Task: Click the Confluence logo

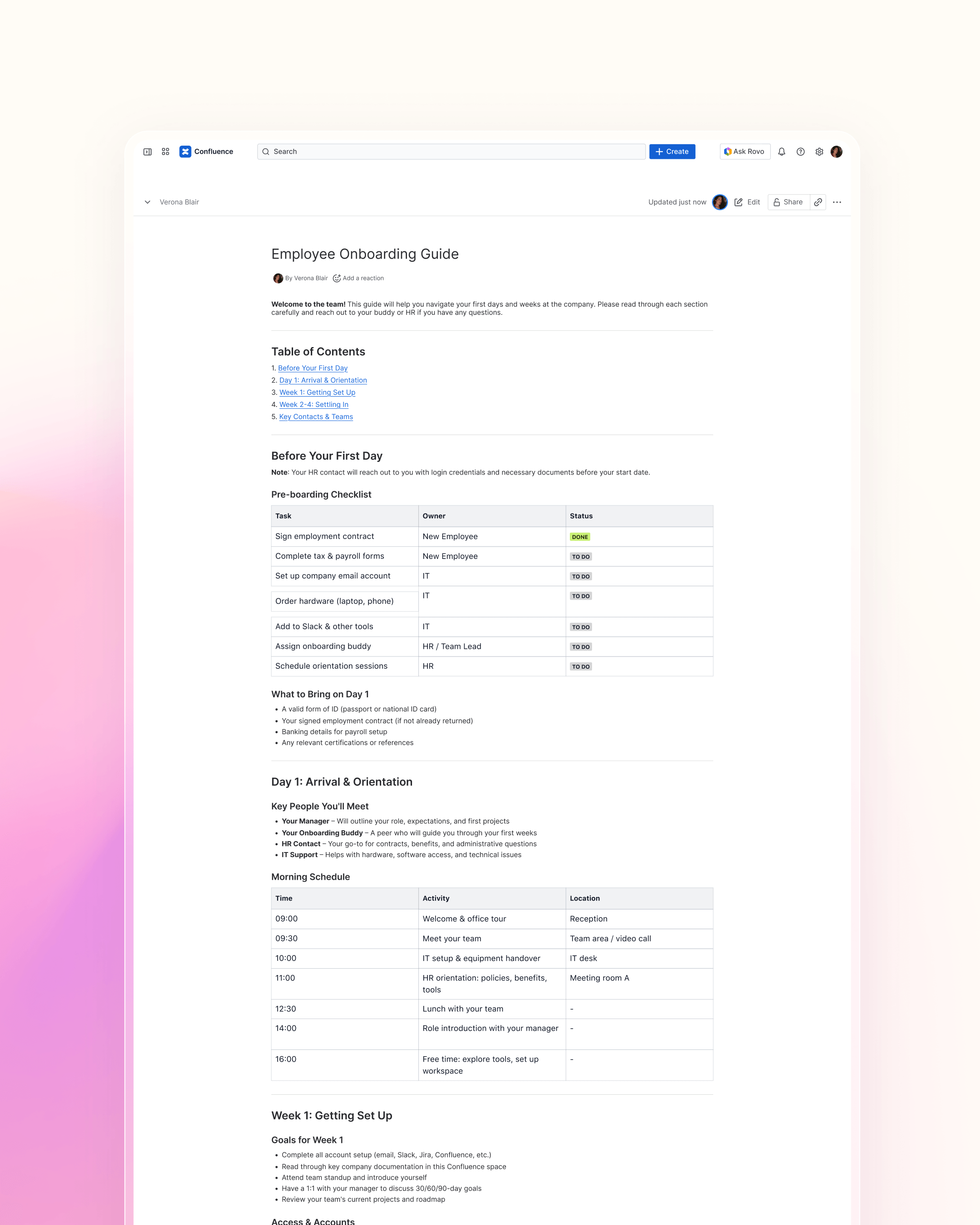Action: click(x=185, y=152)
